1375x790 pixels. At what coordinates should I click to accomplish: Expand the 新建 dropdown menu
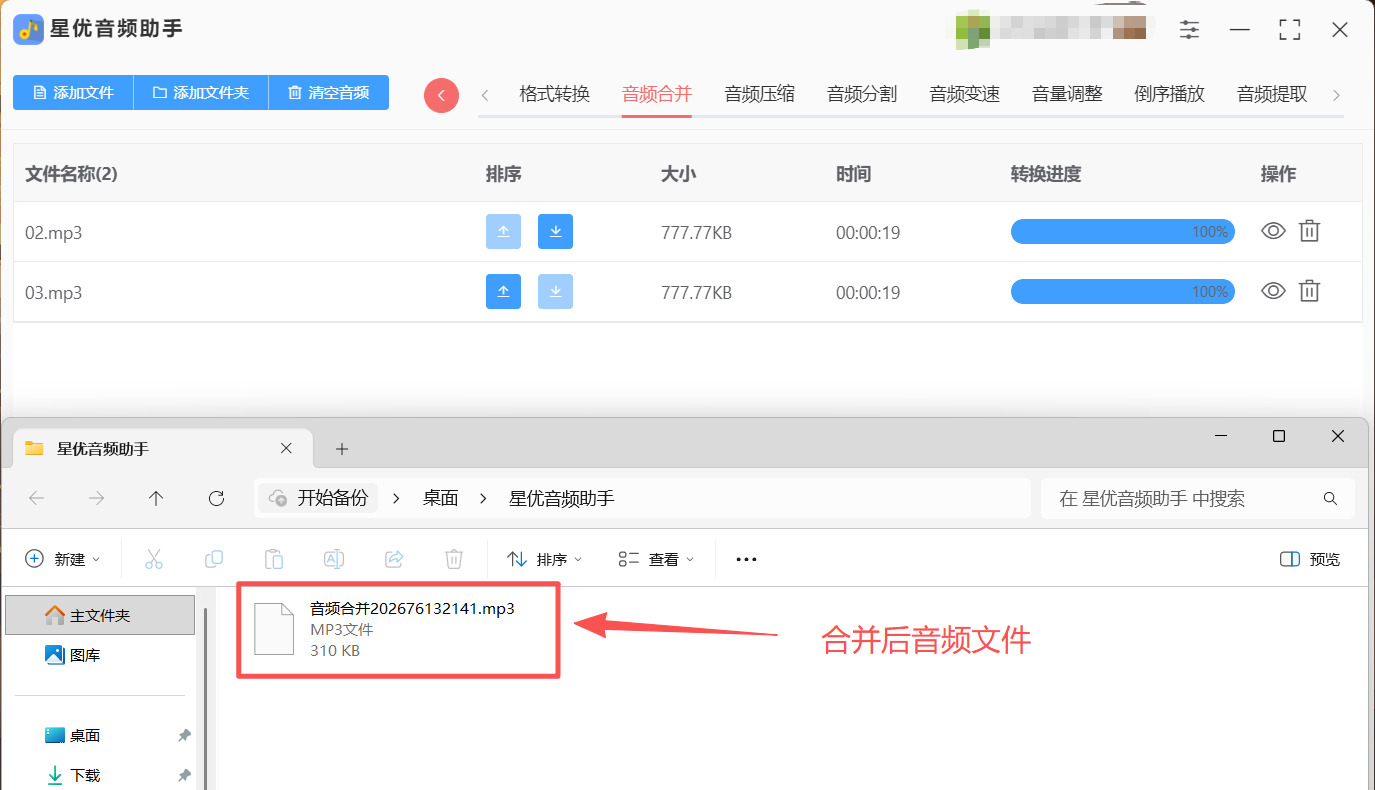[63, 559]
